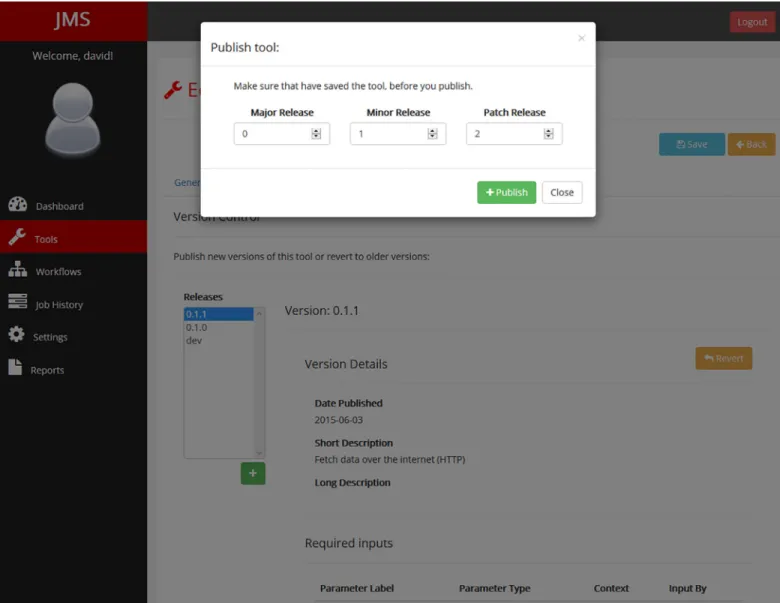Open the Job History server icon
780x603 pixels.
(17, 302)
